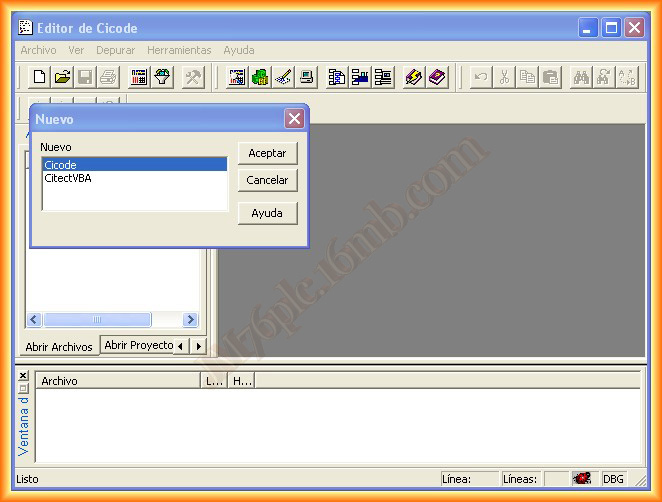Switch to the Abrir Proyecto tab
The image size is (662, 502).
tap(138, 346)
